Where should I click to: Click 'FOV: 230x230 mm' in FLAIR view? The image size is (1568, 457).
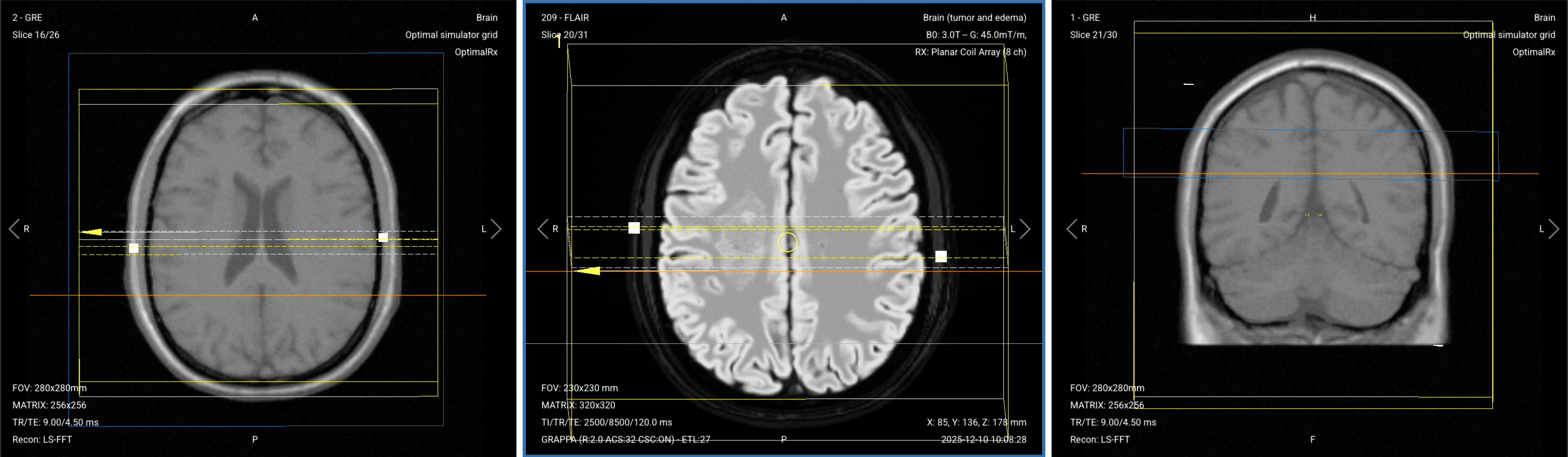pyautogui.click(x=580, y=388)
